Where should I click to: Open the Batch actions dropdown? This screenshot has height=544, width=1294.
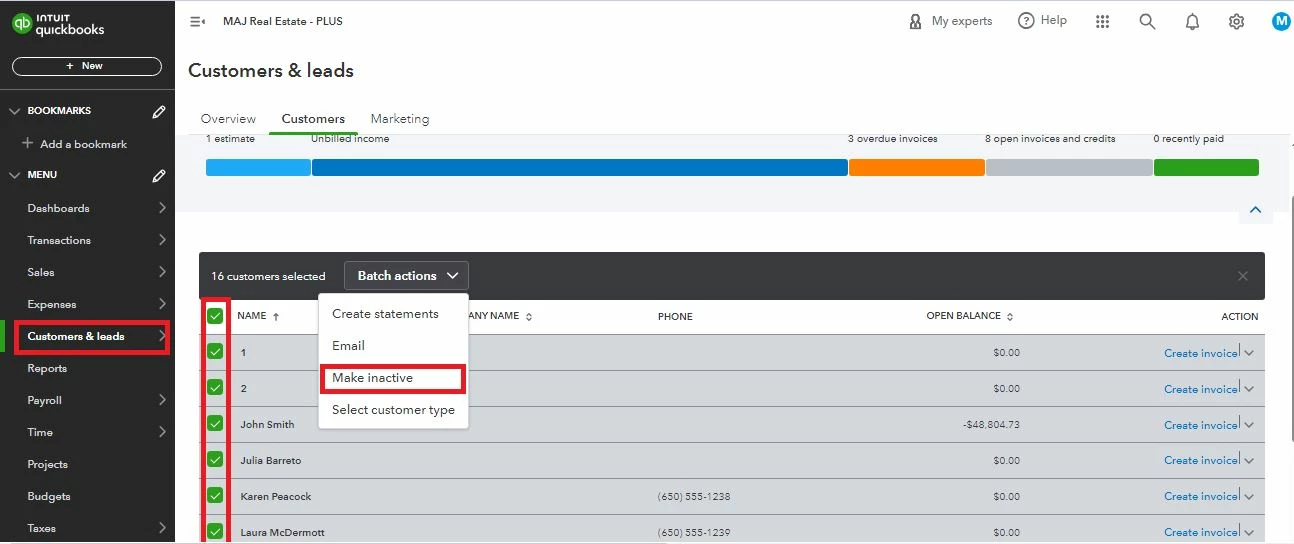[x=406, y=276]
